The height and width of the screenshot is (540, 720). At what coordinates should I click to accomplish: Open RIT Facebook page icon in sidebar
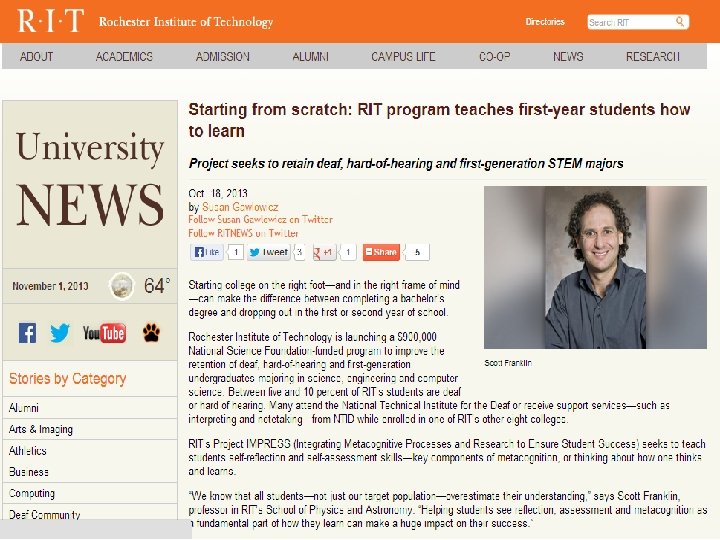tap(28, 333)
